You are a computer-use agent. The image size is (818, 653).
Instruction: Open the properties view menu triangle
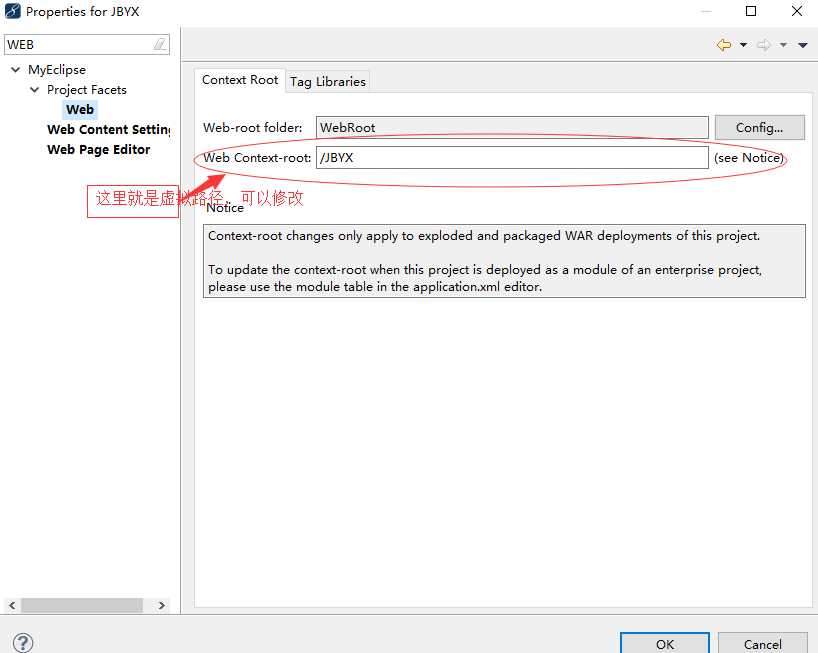(803, 45)
